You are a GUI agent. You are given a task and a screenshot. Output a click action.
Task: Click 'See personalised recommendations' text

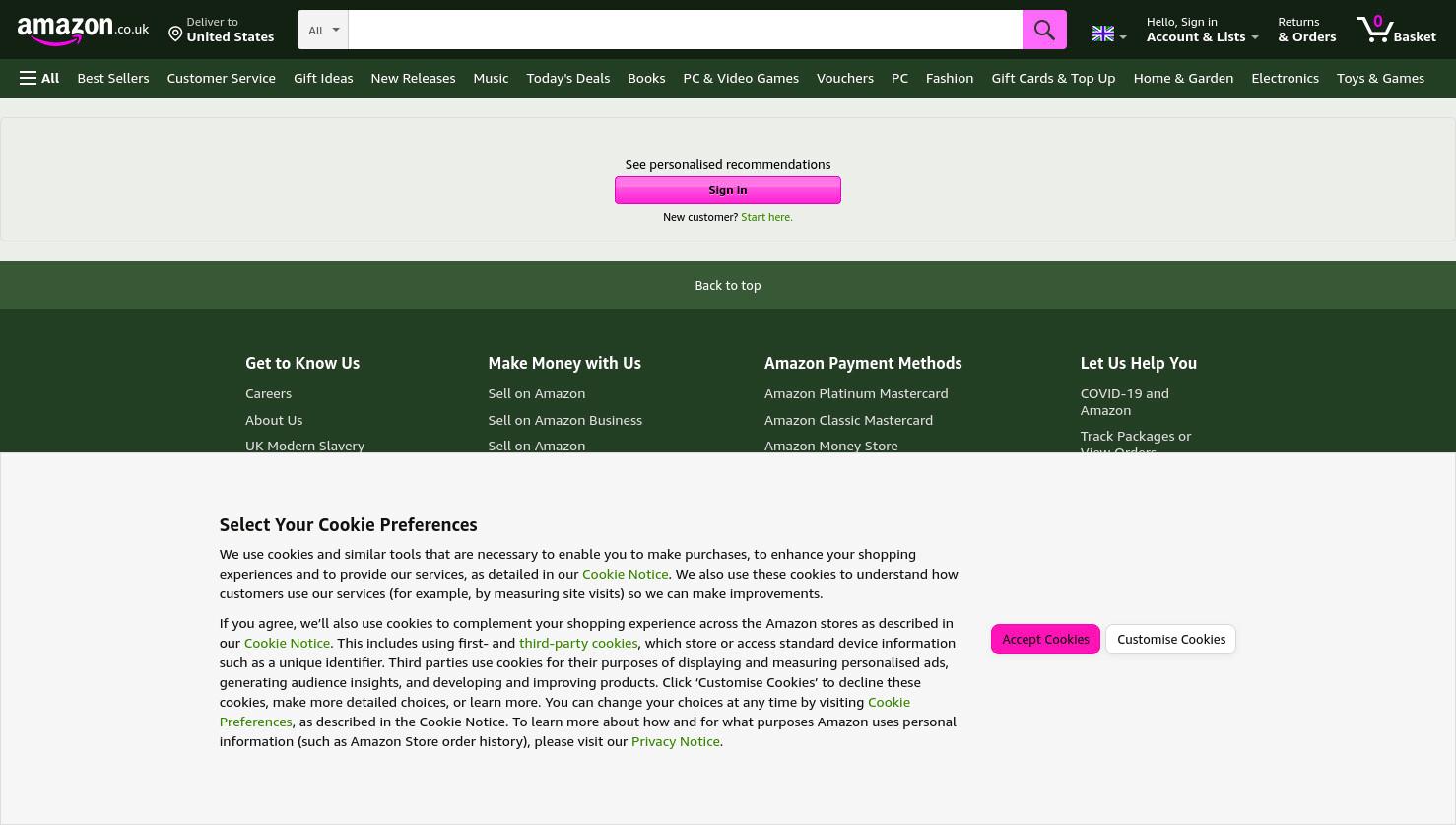click(x=728, y=164)
